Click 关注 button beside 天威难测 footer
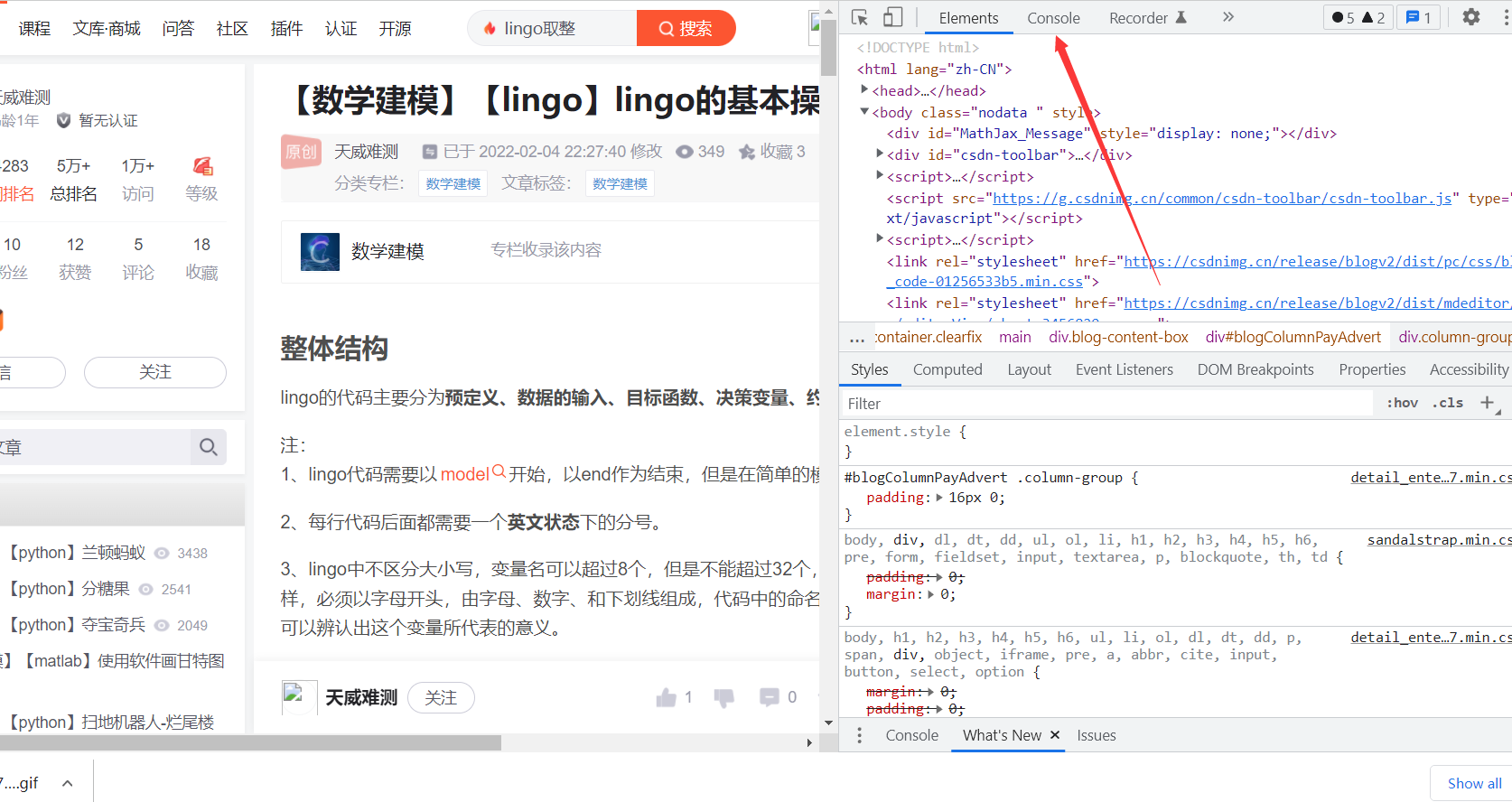This screenshot has width=1512, height=802. pyautogui.click(x=441, y=698)
